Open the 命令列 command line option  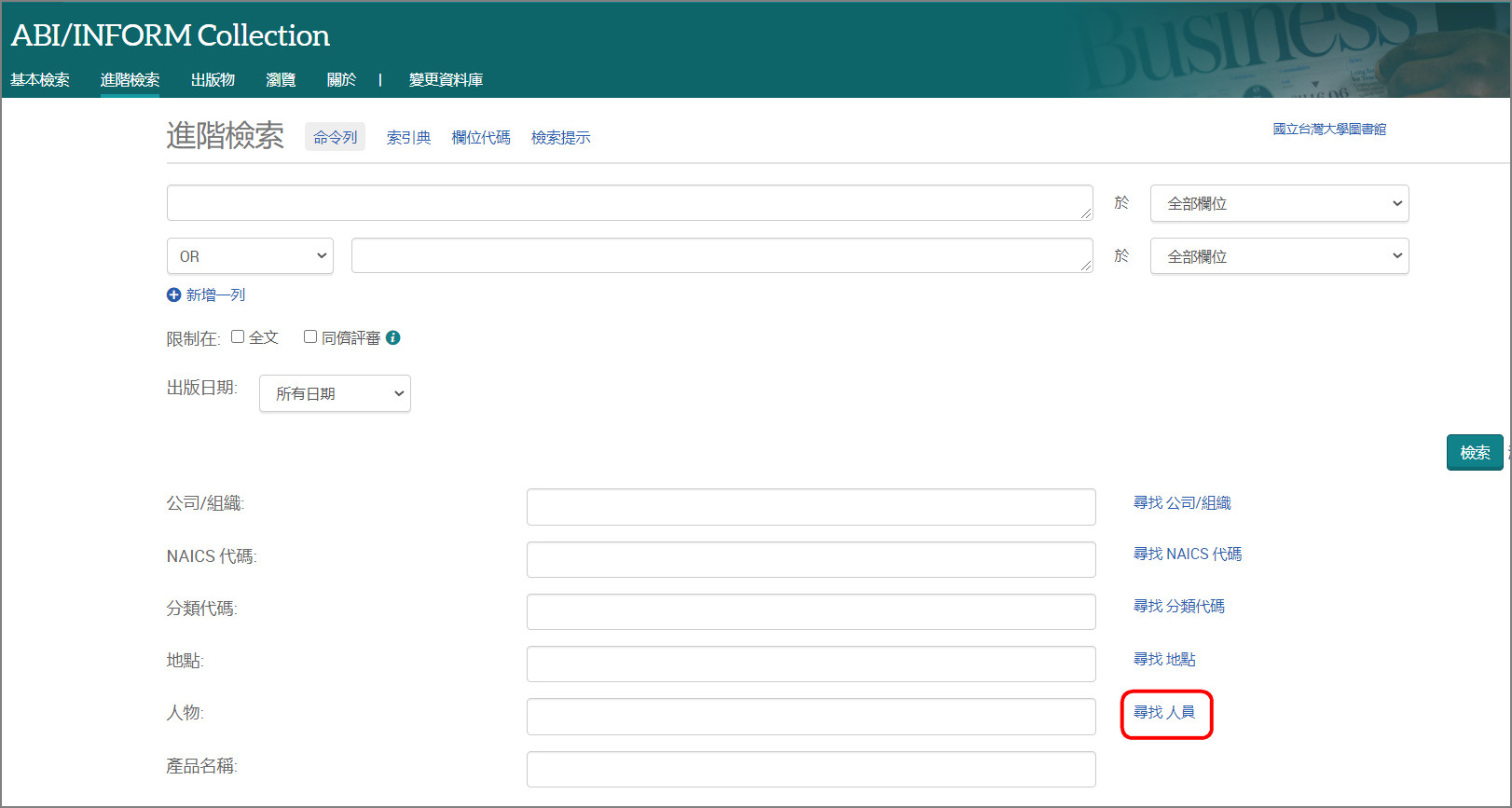(x=335, y=137)
